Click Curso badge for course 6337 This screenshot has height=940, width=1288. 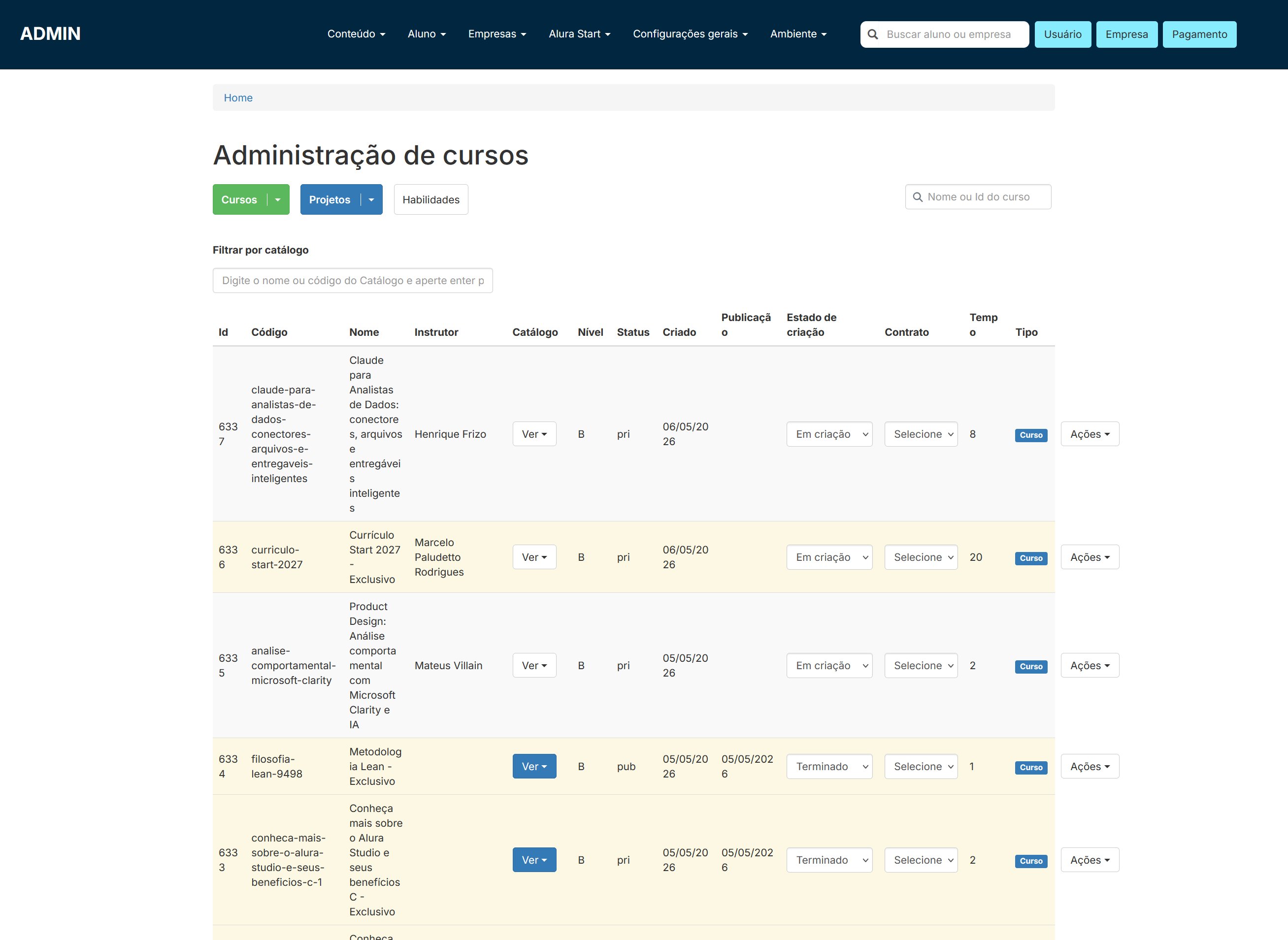[x=1031, y=435]
